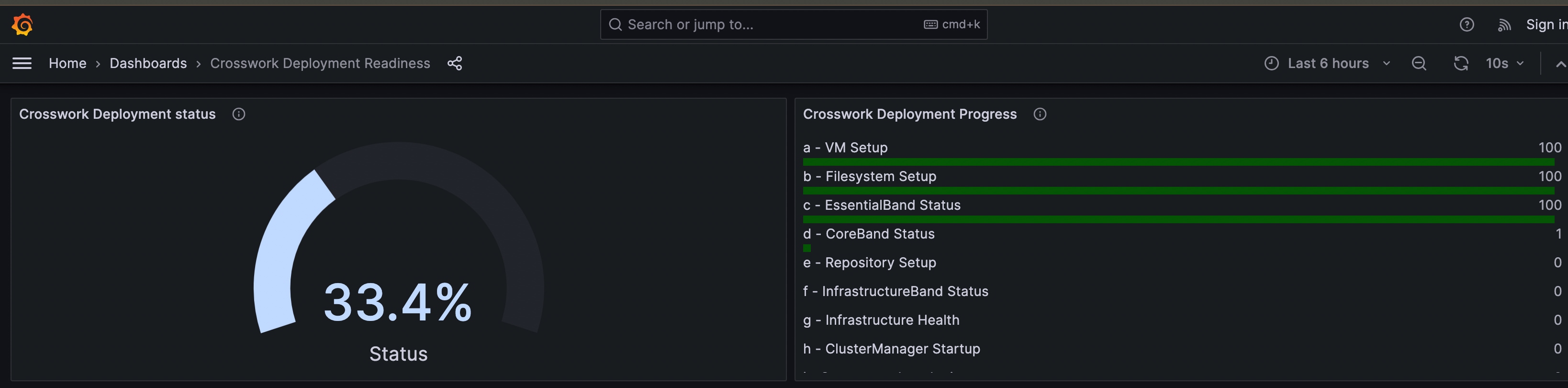
Task: Open Dashboards breadcrumb link
Action: [x=148, y=63]
